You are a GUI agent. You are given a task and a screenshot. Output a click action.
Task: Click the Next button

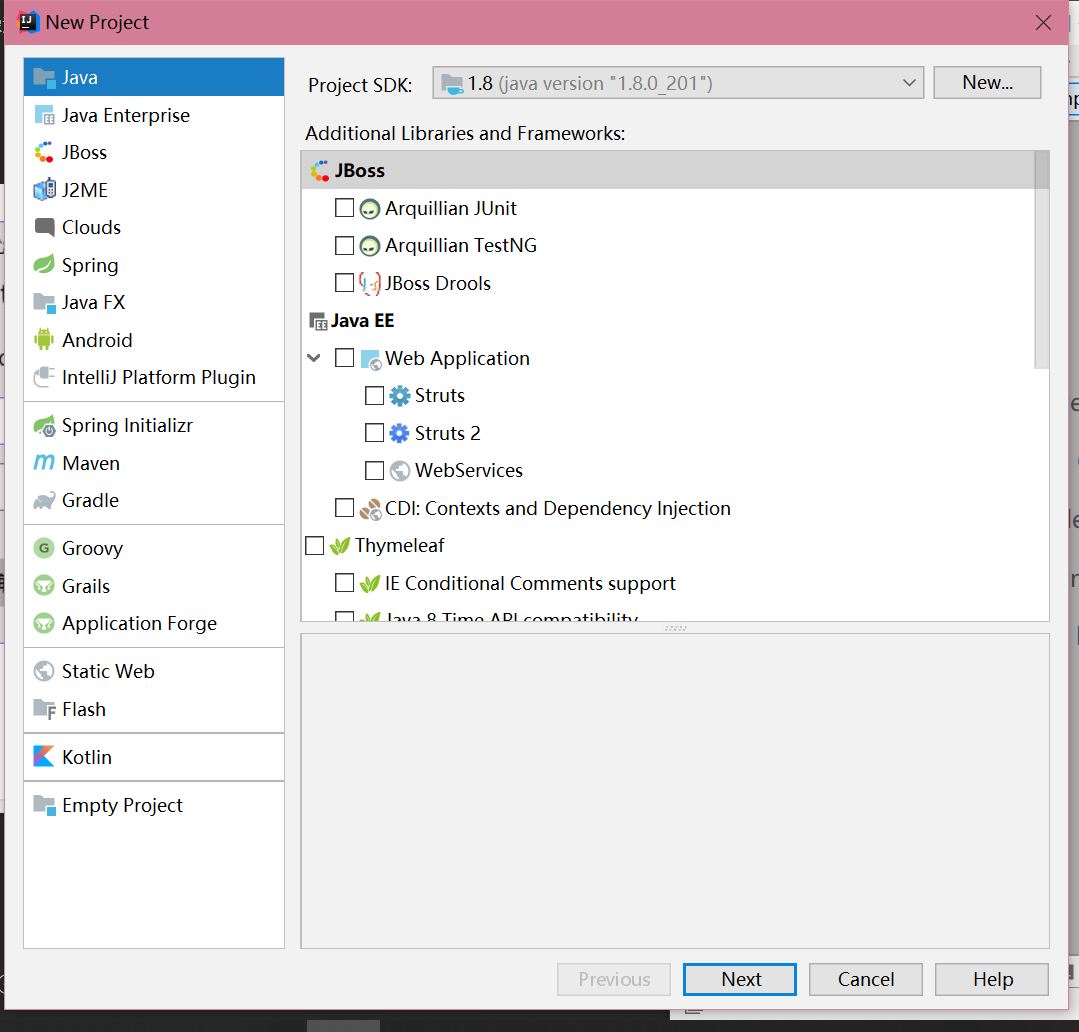coord(740,979)
